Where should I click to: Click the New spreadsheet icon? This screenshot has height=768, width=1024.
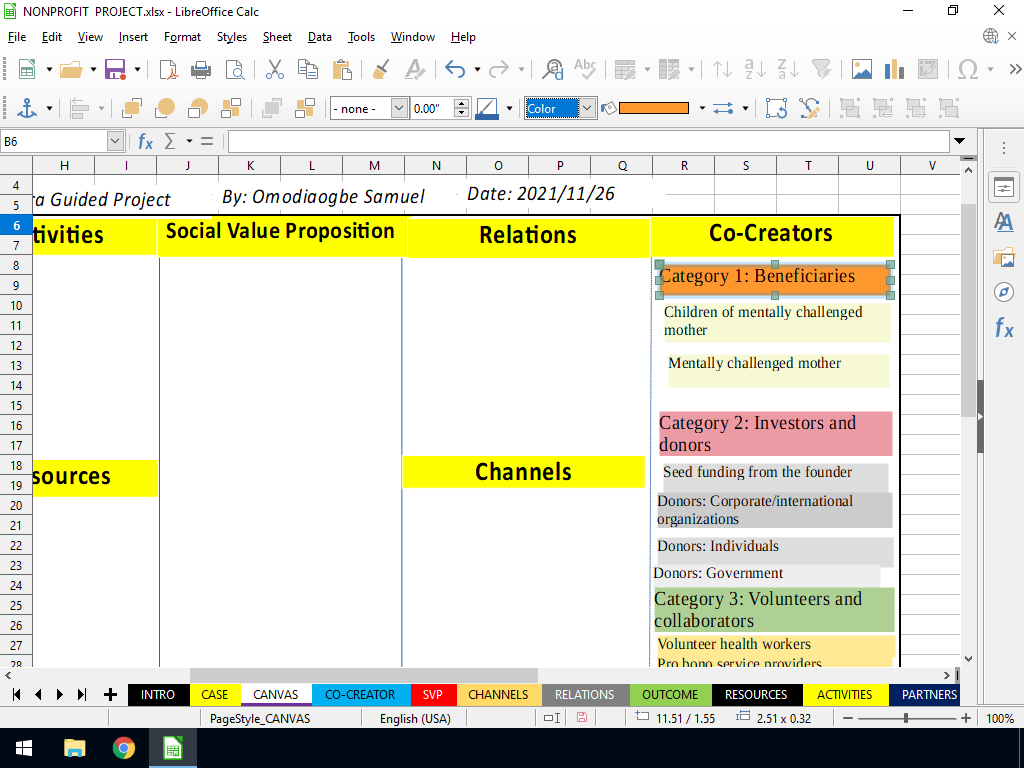click(26, 69)
